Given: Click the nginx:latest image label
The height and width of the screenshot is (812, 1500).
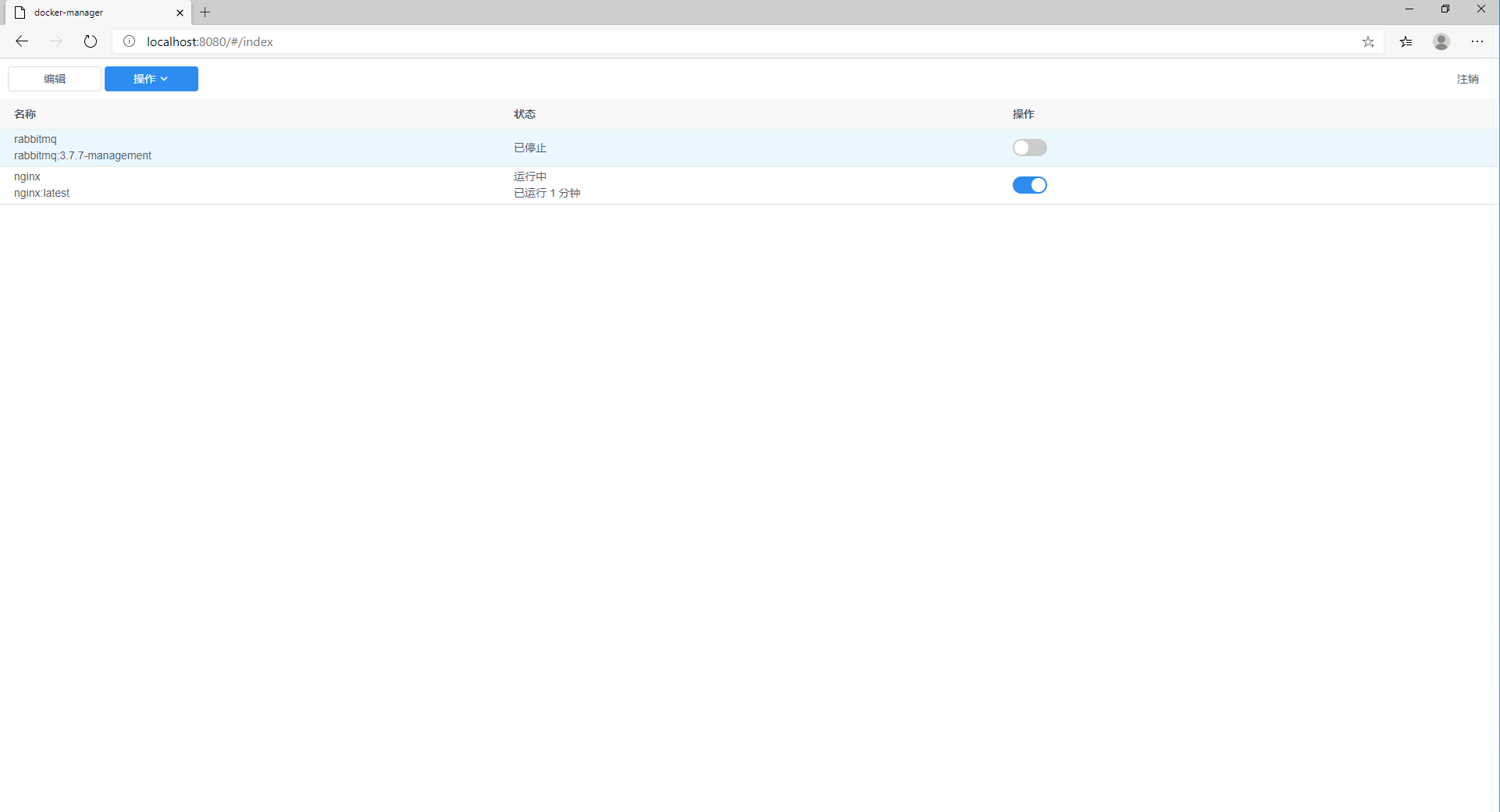Looking at the screenshot, I should click(41, 193).
